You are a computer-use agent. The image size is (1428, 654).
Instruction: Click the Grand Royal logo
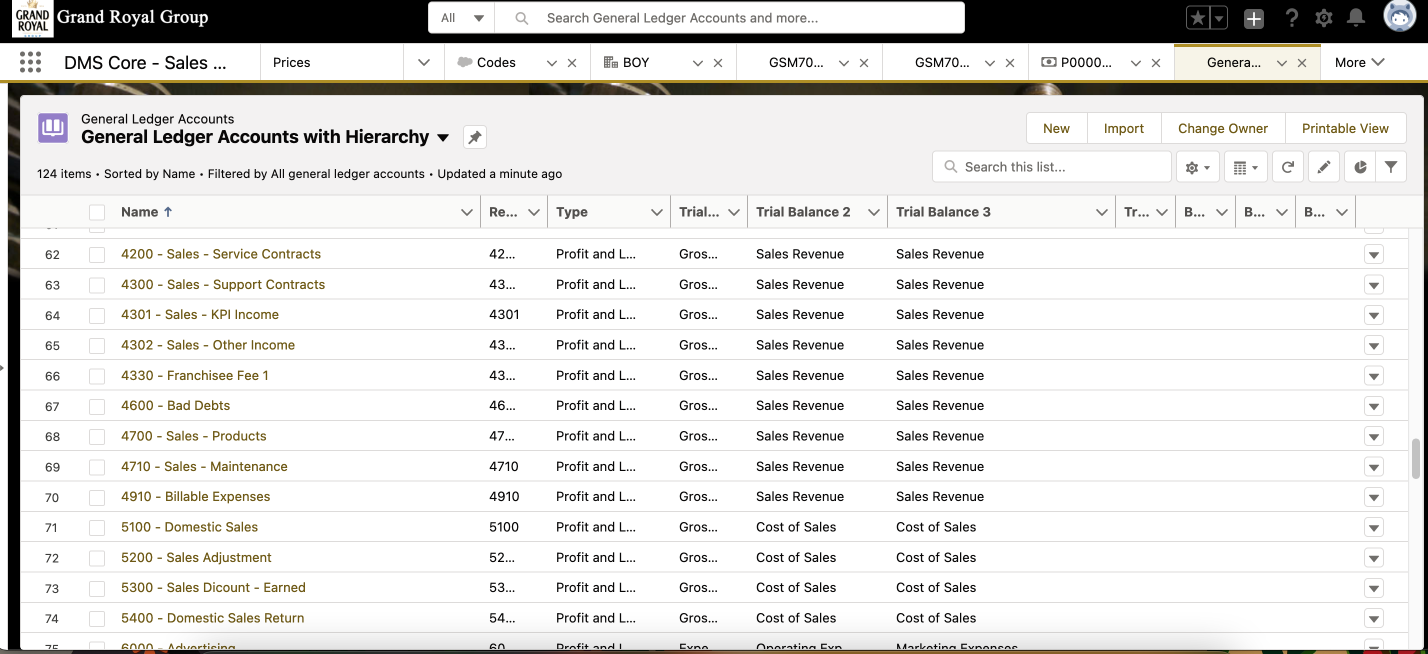coord(32,19)
